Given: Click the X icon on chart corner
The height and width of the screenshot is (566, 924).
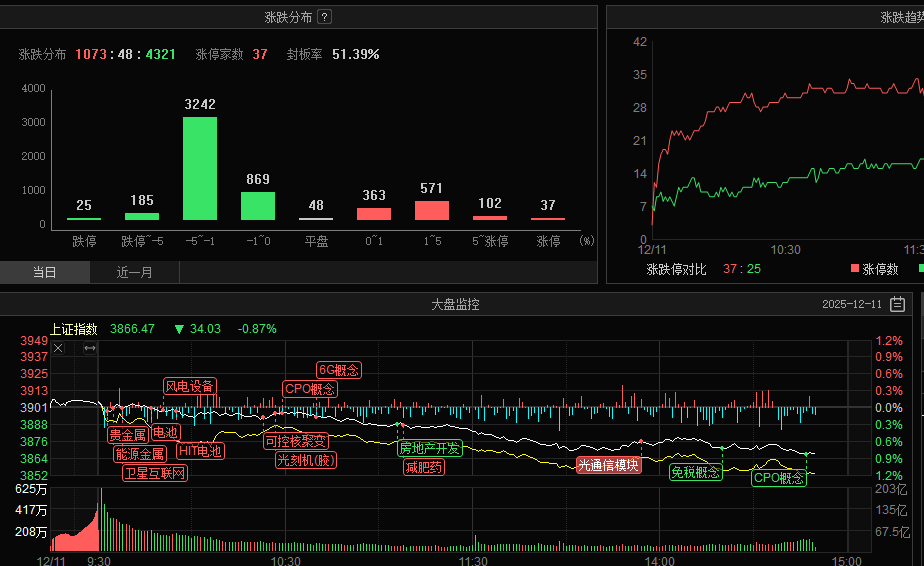Looking at the screenshot, I should pos(58,348).
